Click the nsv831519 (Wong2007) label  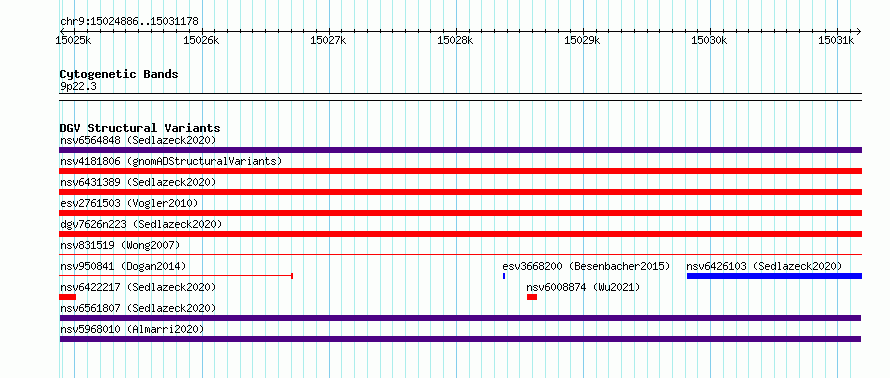tap(120, 245)
